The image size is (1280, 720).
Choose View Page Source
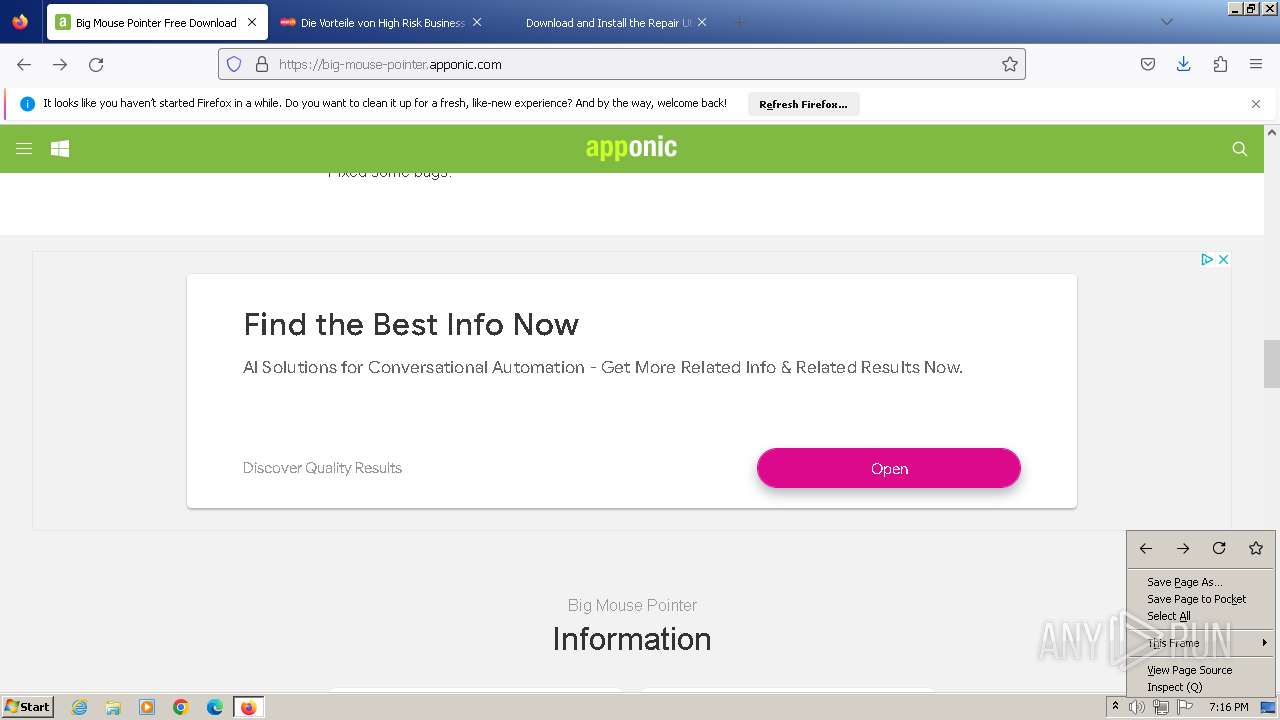coord(1200,670)
